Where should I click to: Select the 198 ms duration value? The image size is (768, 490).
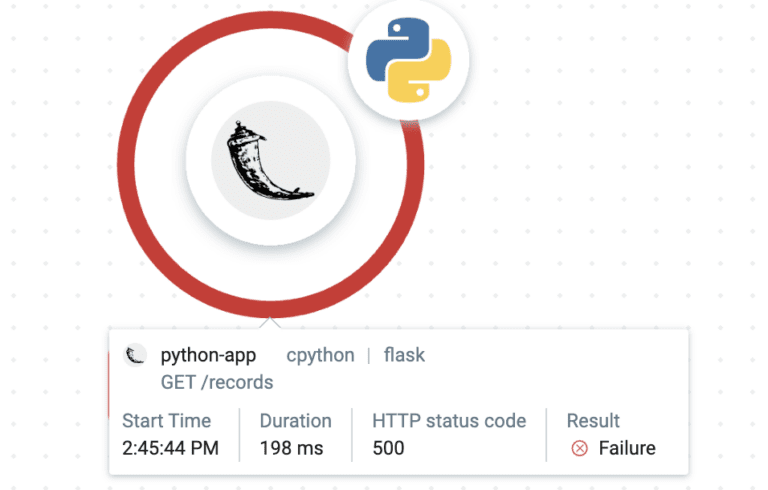(291, 448)
